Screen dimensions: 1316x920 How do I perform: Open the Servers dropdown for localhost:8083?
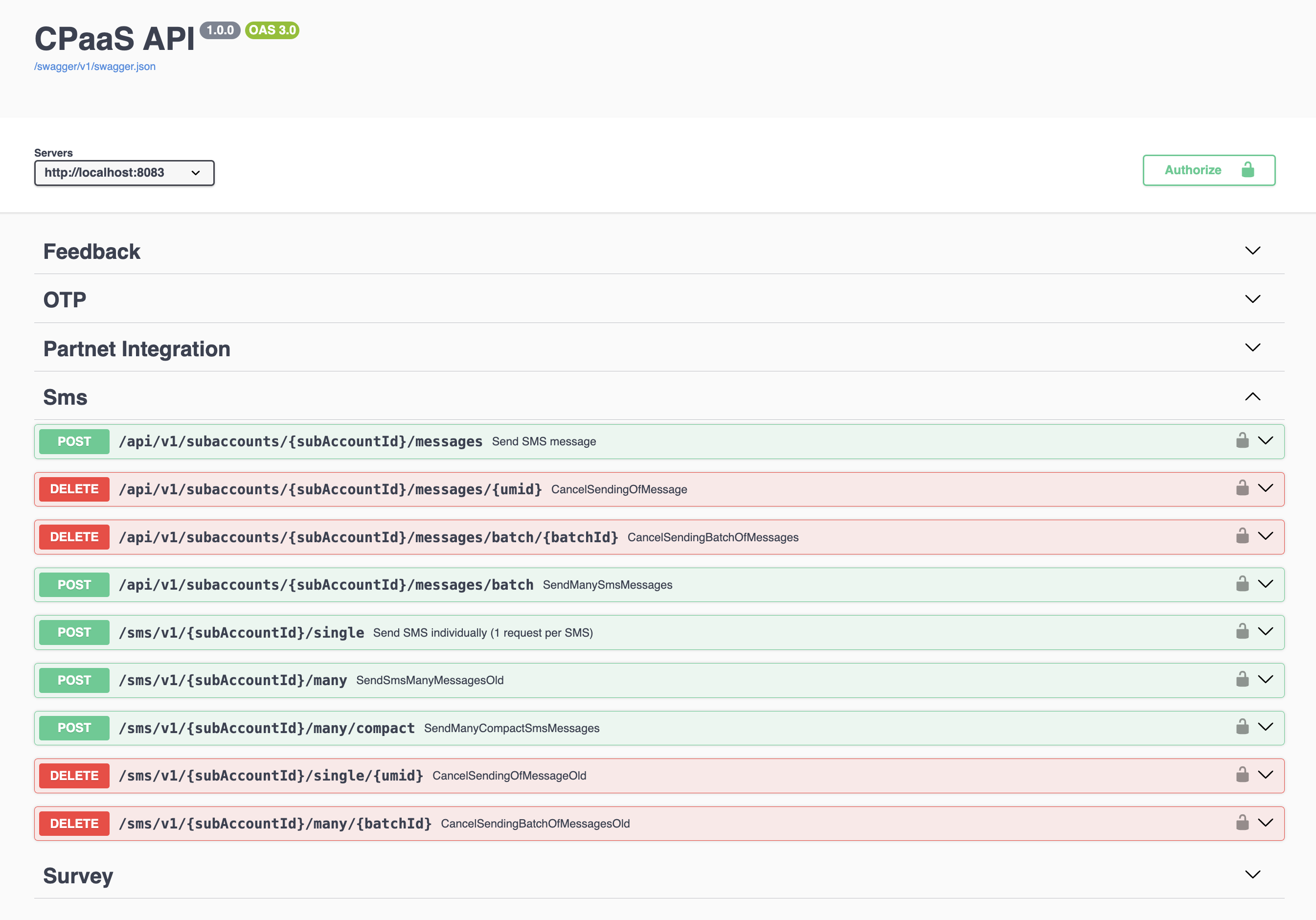(x=124, y=173)
